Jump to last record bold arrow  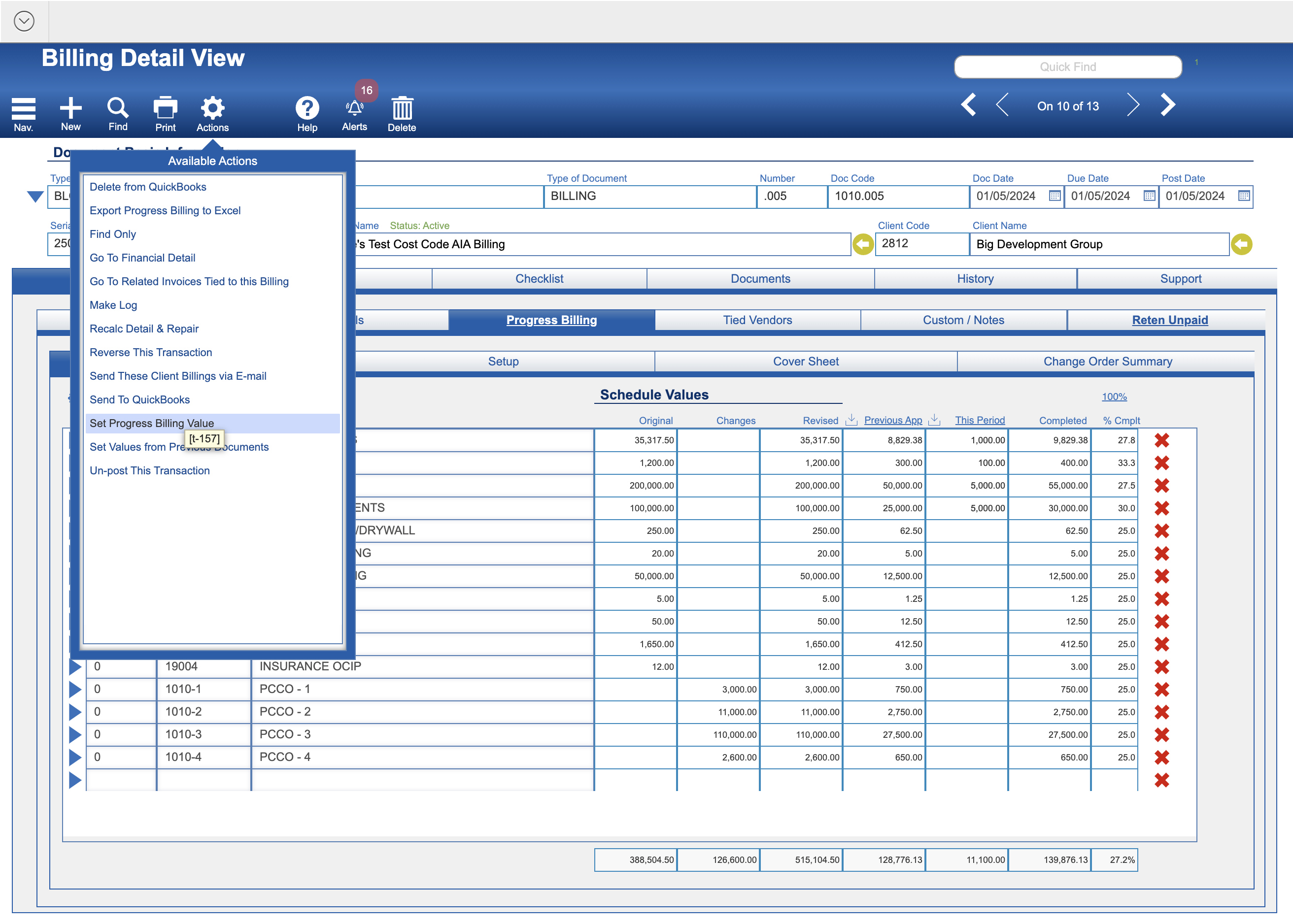(1168, 105)
